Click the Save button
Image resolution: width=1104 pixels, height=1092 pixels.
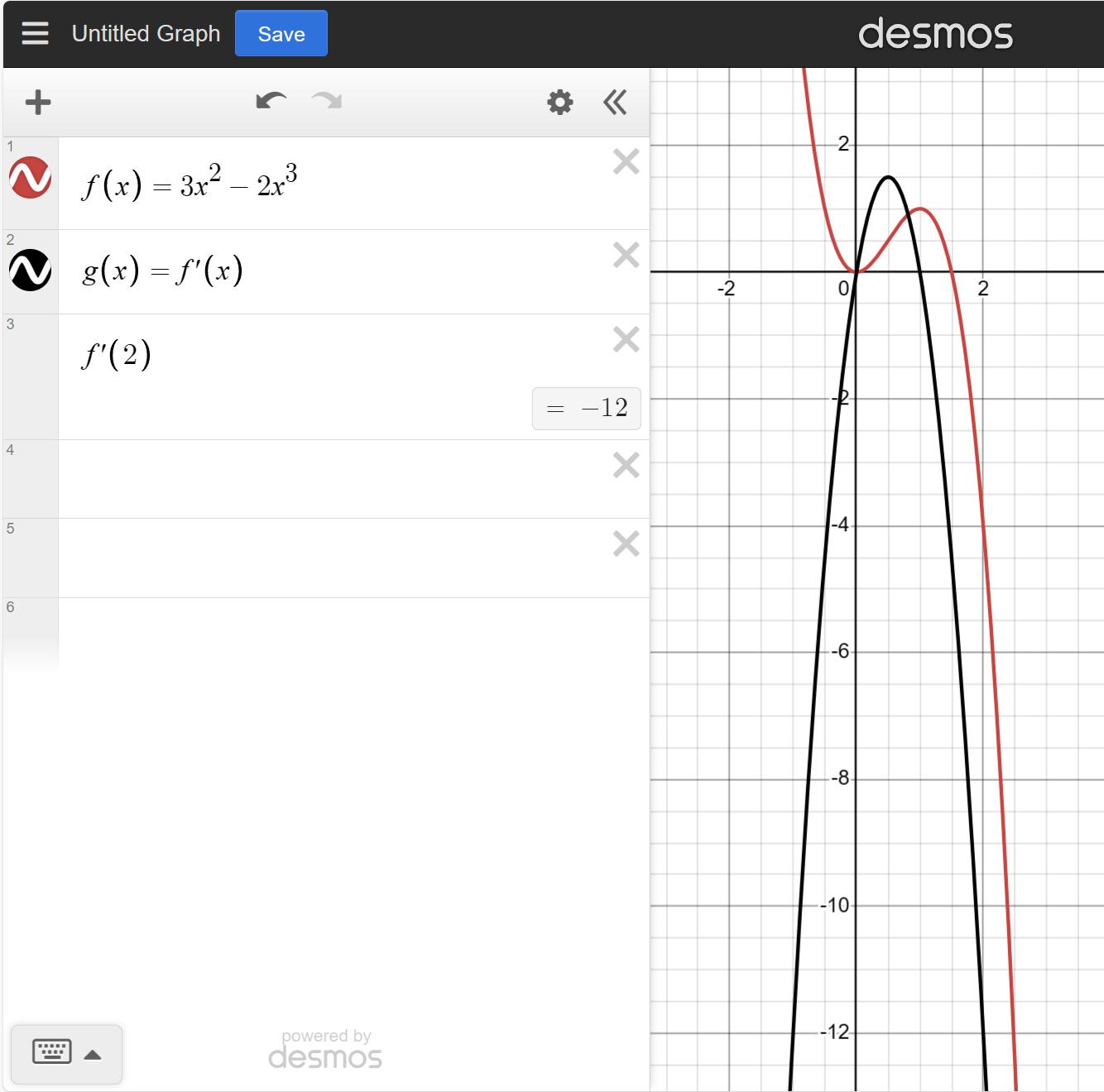281,34
